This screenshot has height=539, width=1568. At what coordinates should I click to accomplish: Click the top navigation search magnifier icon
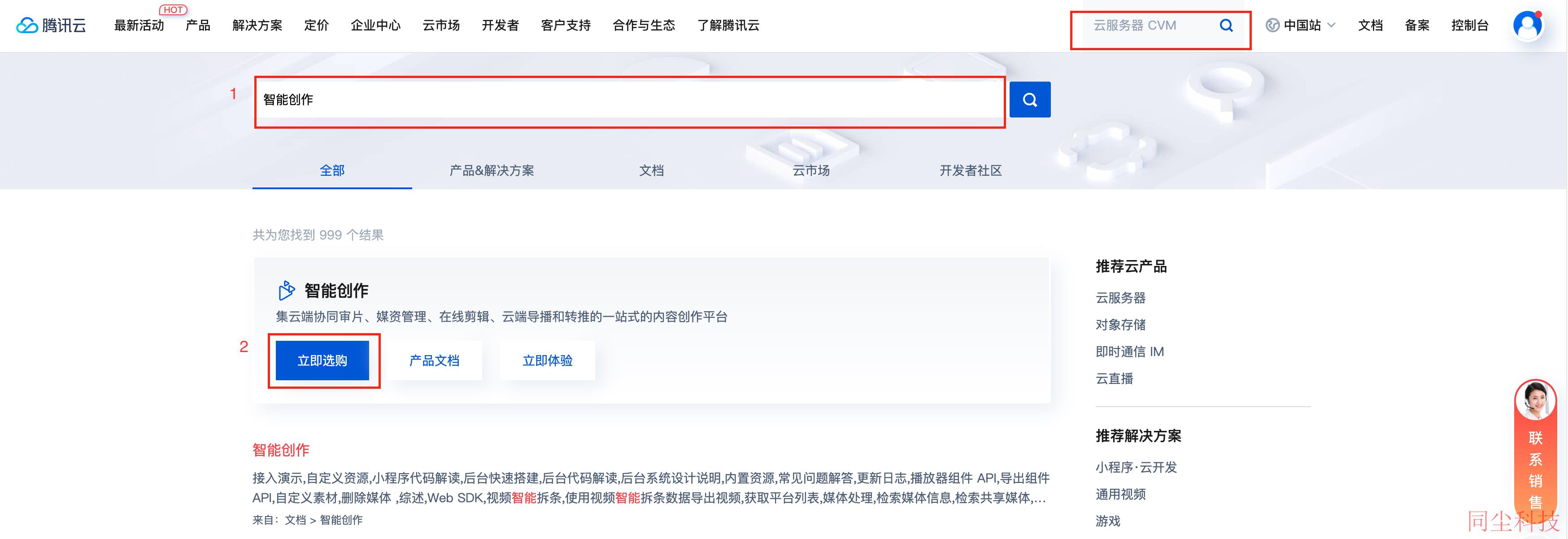[x=1227, y=25]
